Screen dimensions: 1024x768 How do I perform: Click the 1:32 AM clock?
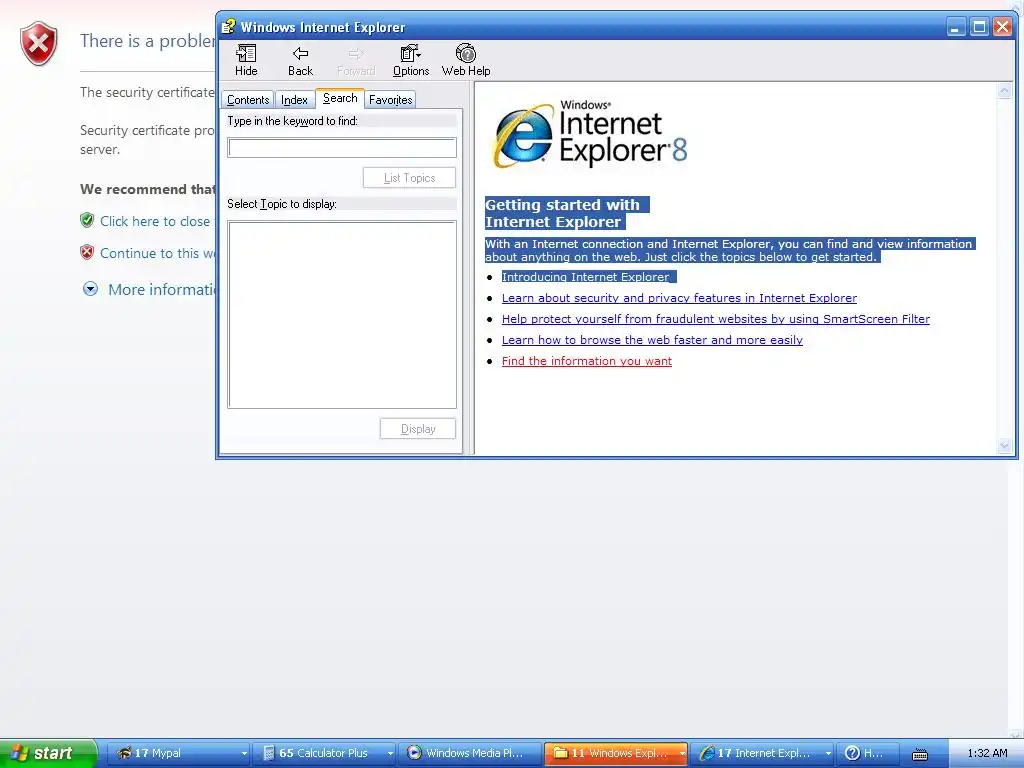coord(987,753)
